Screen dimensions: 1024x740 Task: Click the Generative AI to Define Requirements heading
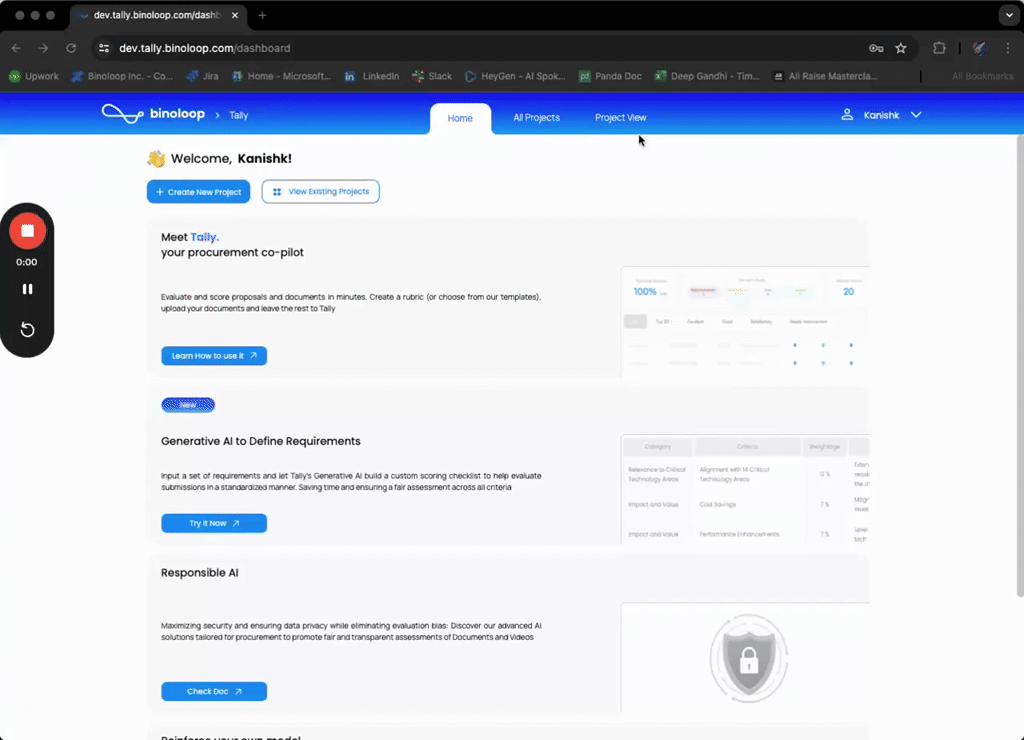click(261, 441)
